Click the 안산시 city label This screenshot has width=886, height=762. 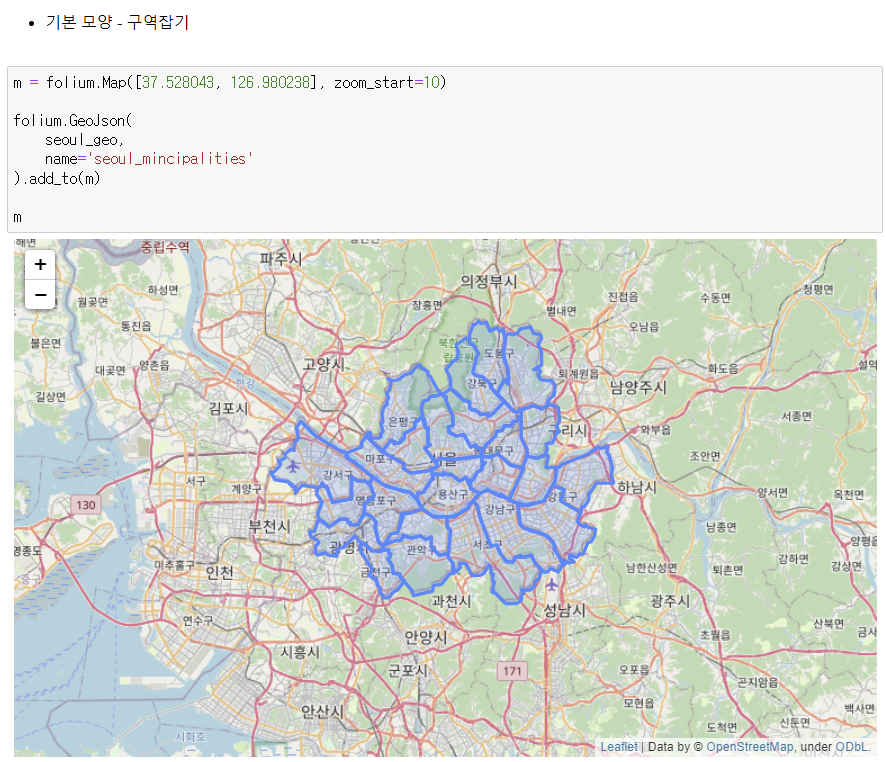click(x=322, y=711)
